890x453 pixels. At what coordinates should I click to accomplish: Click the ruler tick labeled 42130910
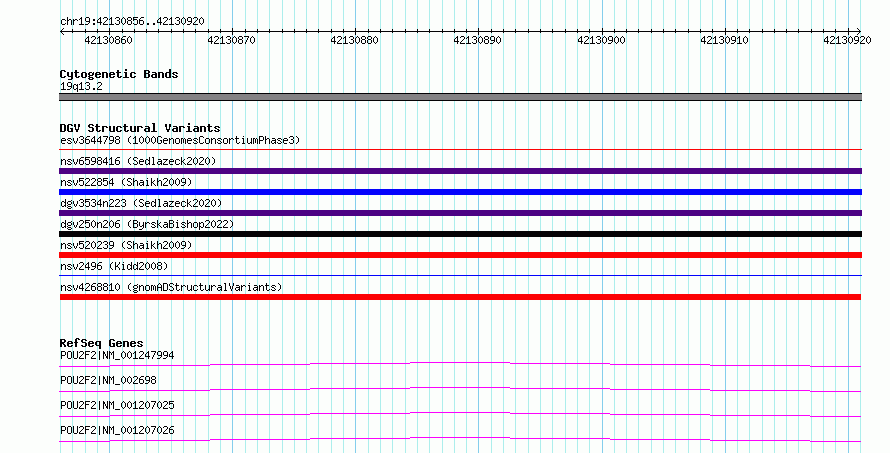tap(724, 40)
